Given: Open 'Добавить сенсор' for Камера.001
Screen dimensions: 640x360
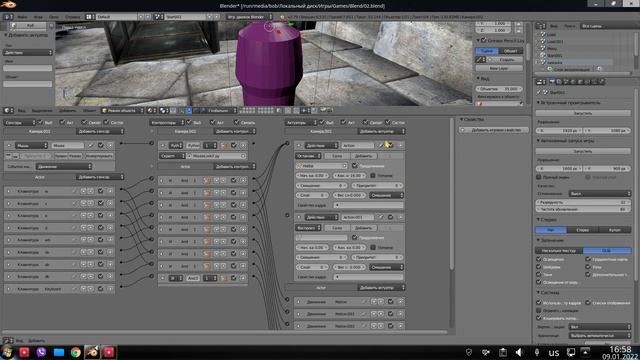Looking at the screenshot, I should click(x=100, y=131).
